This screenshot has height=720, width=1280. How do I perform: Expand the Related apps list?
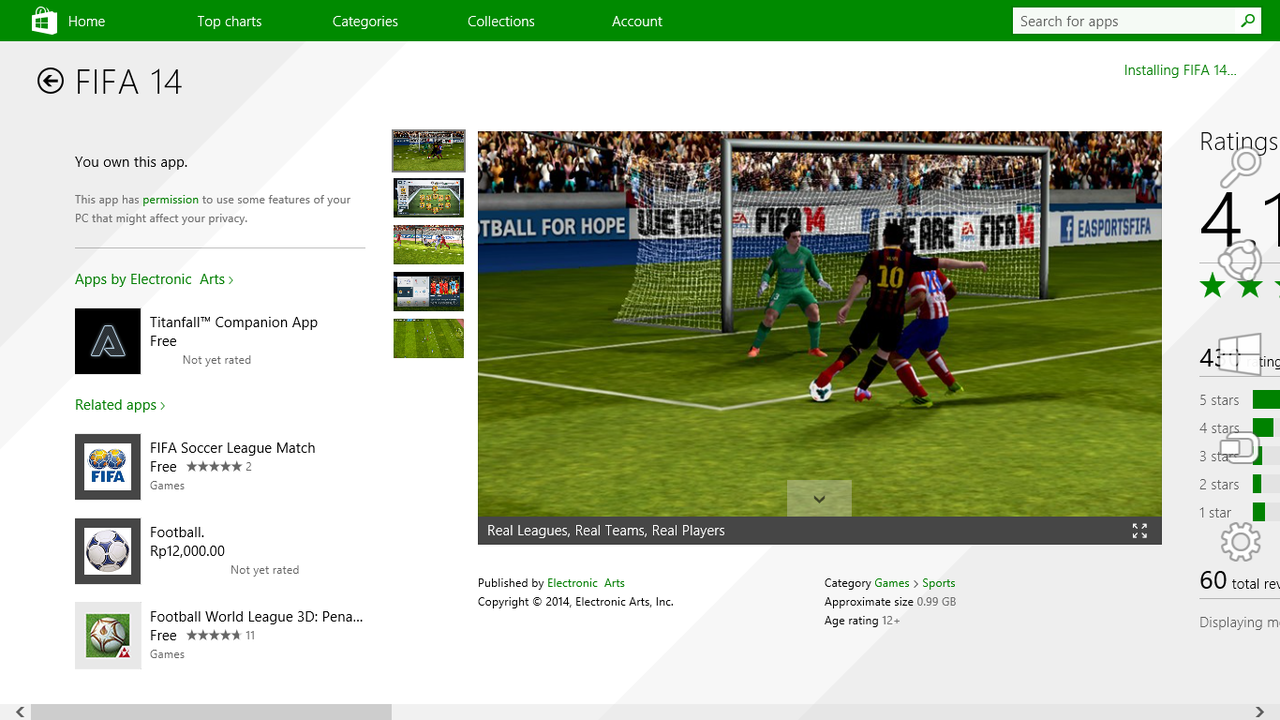(x=120, y=405)
